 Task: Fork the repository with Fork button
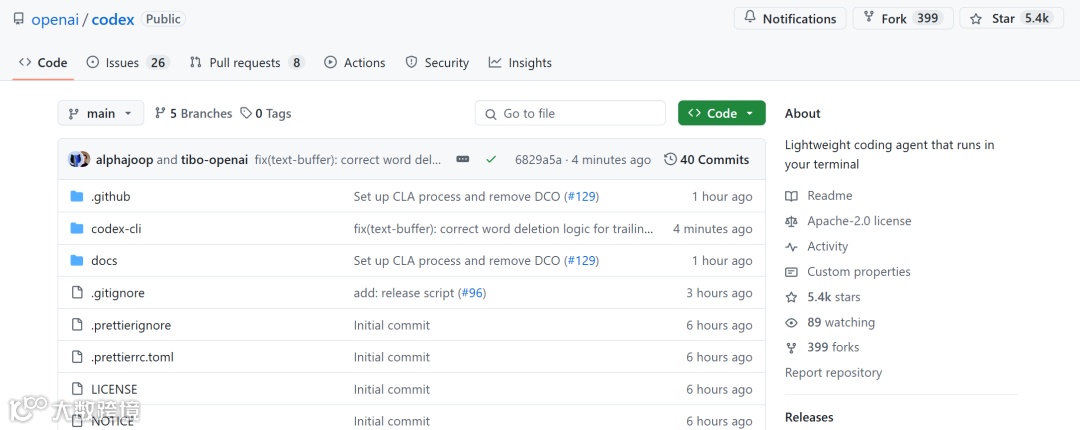(x=903, y=19)
